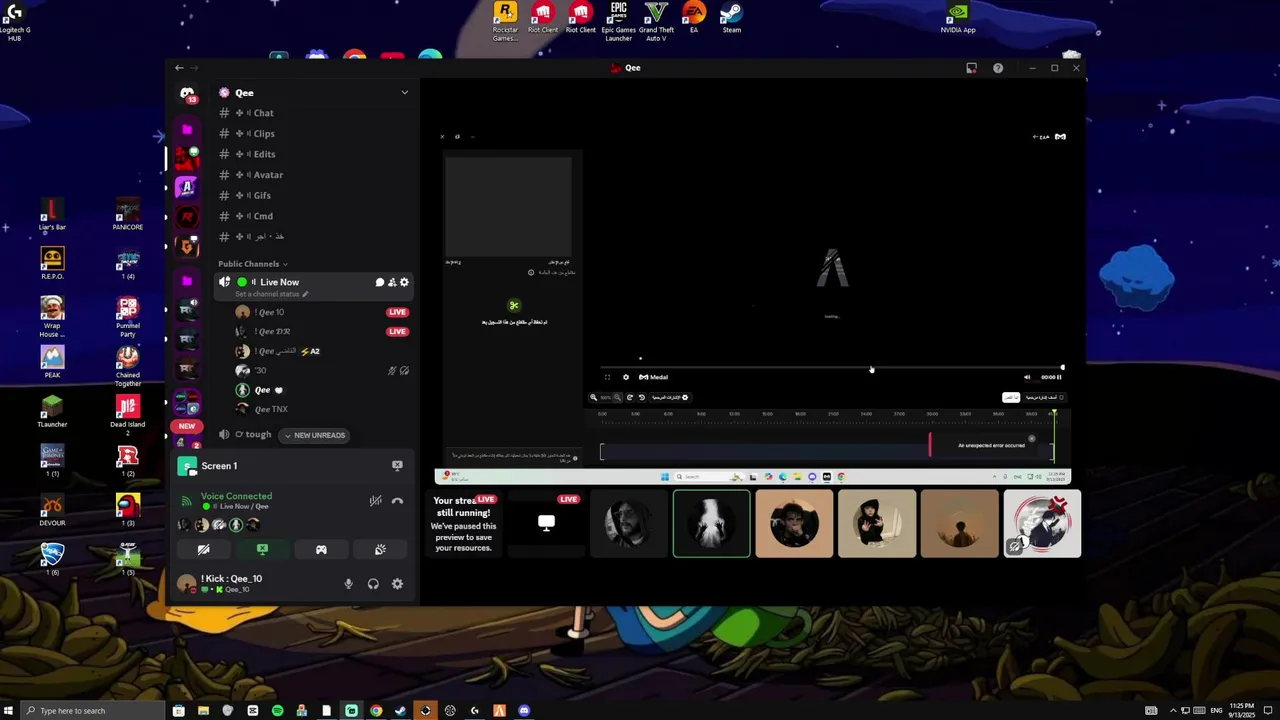Open Logitech G HUB desktop icon

click(x=14, y=22)
